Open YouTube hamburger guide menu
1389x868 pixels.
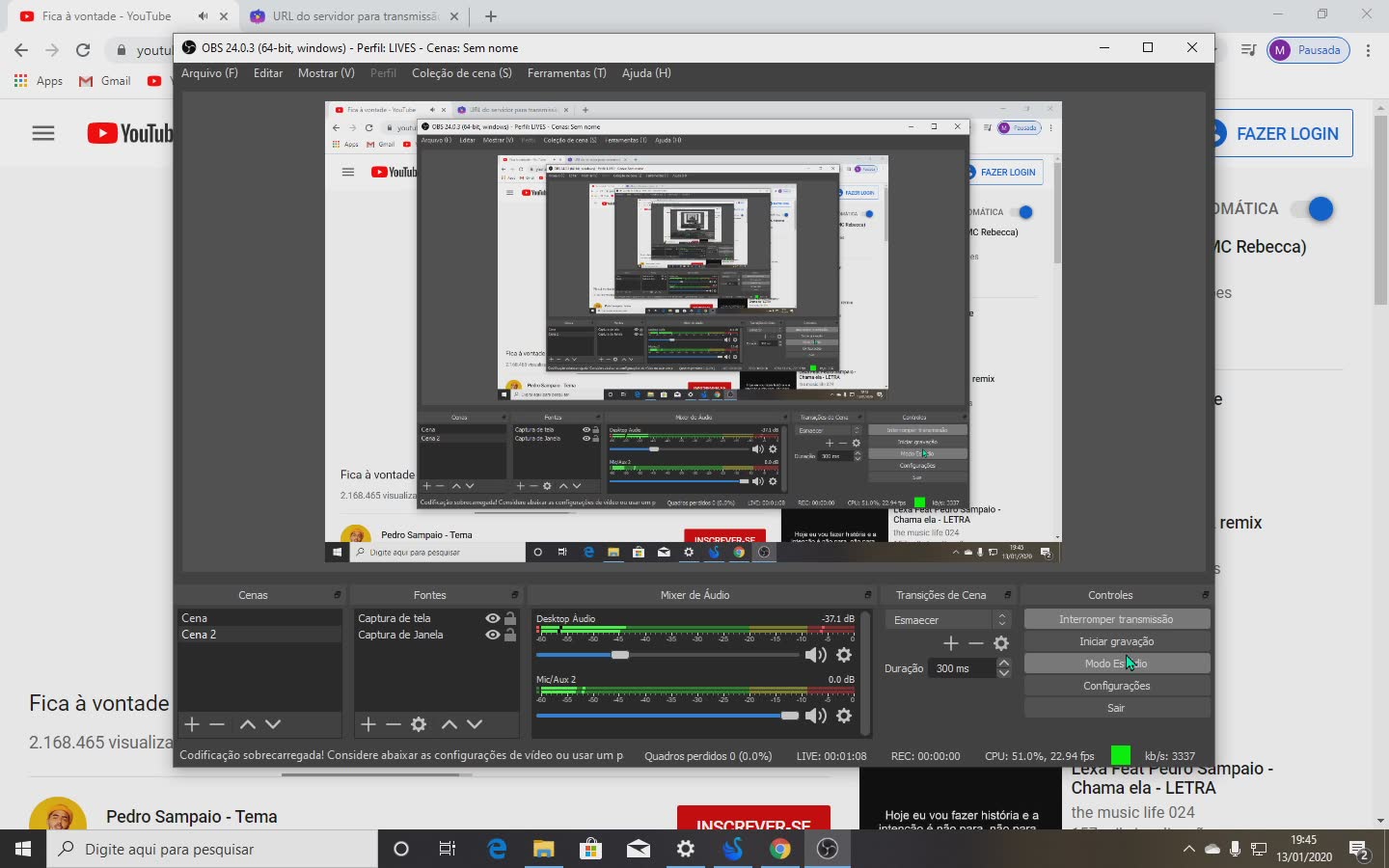pos(43,133)
